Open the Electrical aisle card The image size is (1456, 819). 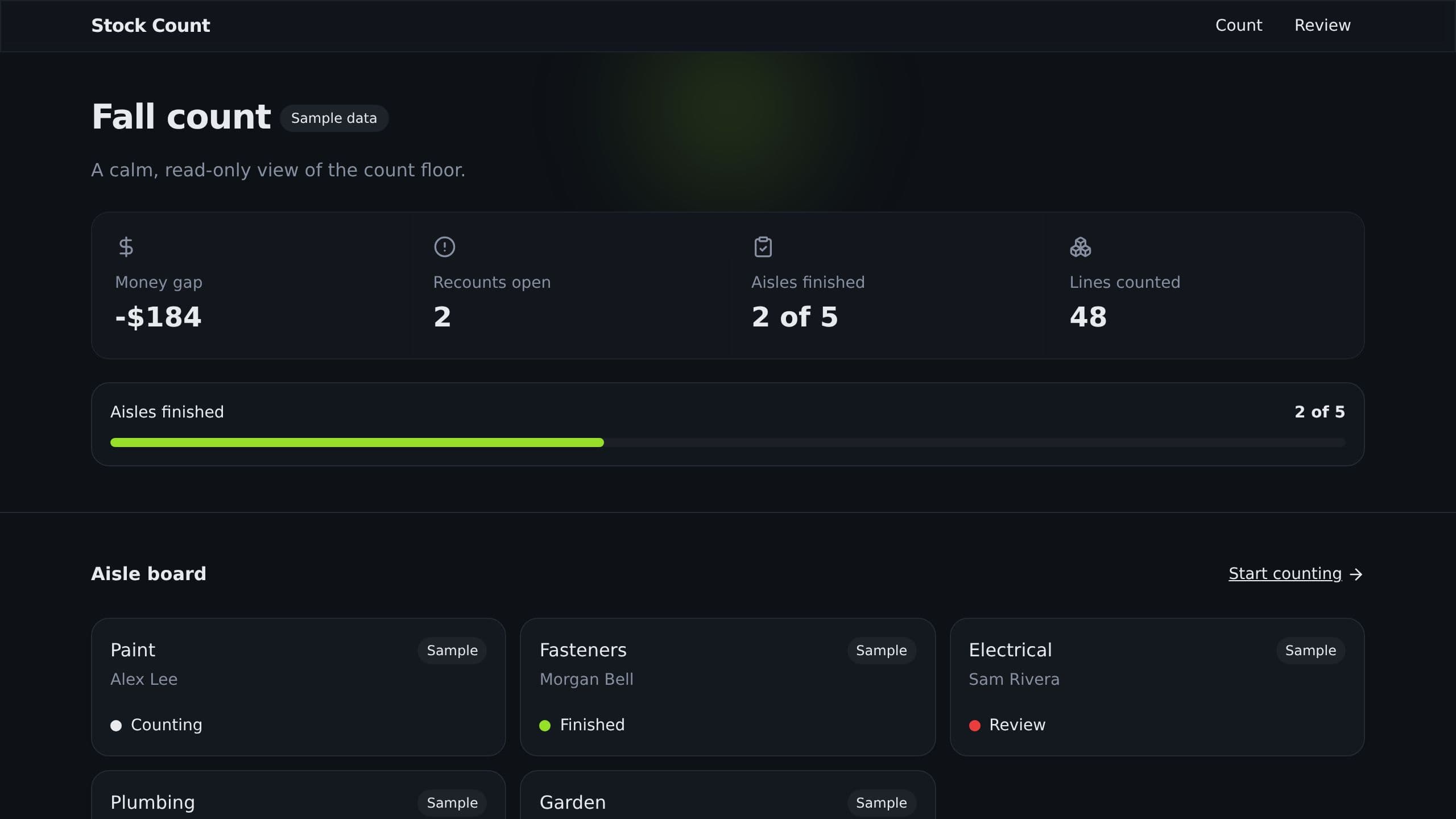1157,687
